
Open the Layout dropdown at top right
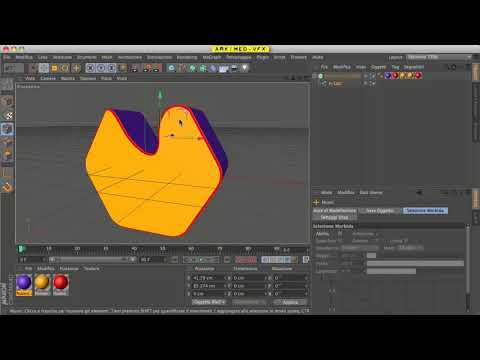(x=438, y=57)
